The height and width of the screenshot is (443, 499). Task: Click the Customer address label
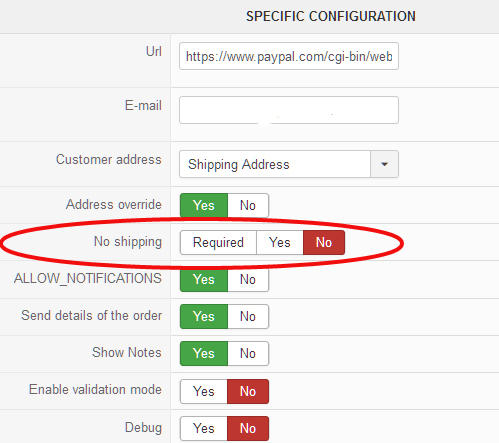coord(109,159)
